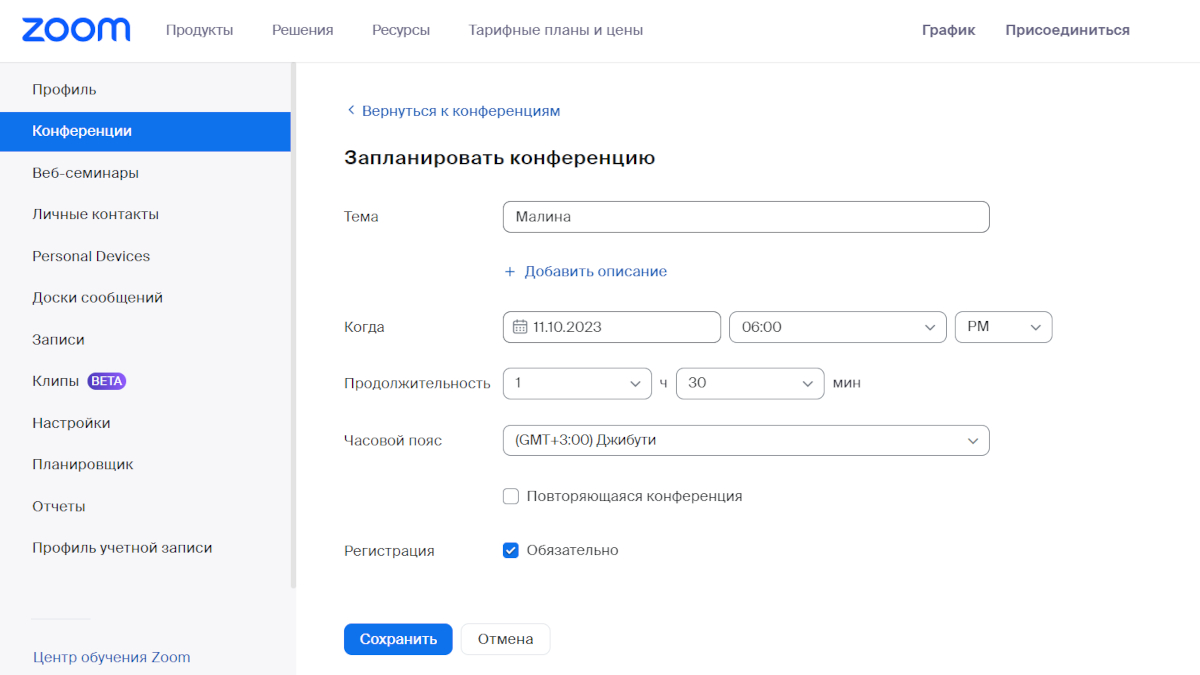Viewport: 1200px width, 675px height.
Task: Click the Сохранить button
Action: pos(398,639)
